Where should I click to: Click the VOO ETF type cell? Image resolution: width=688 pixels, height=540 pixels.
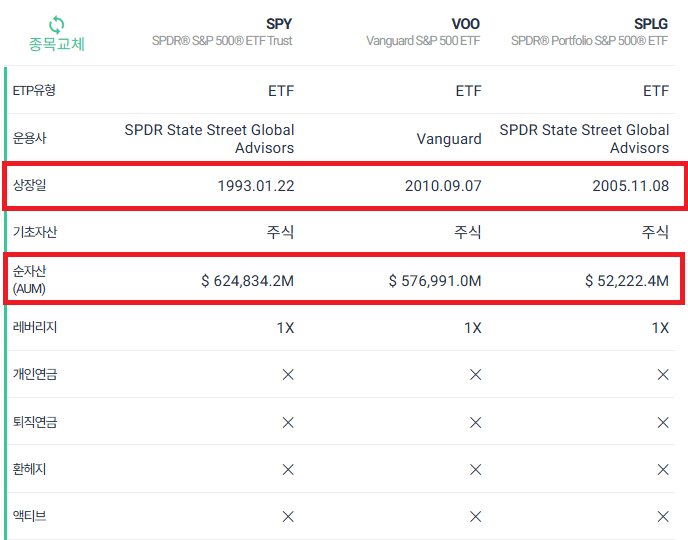pos(469,91)
